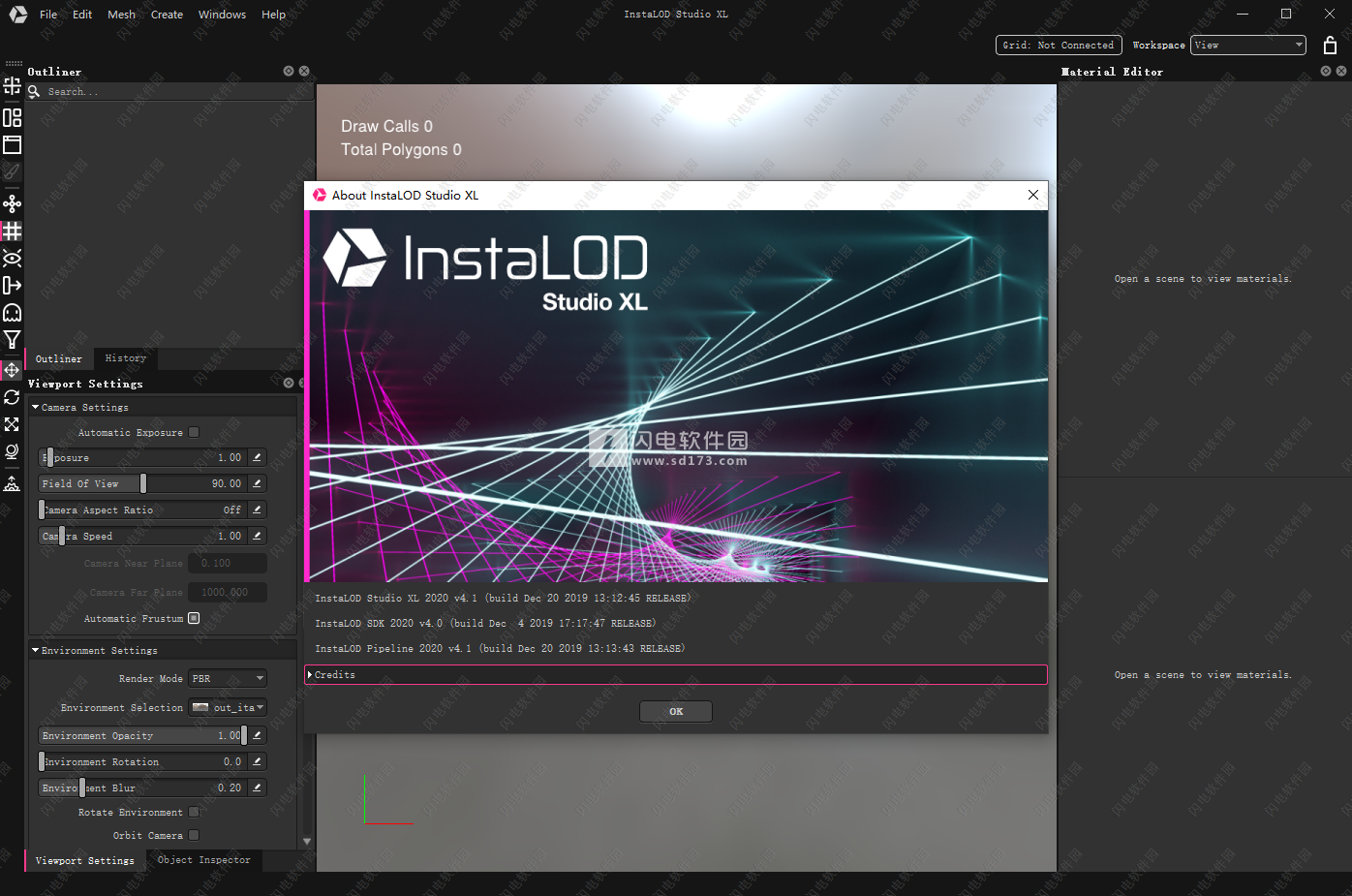Click the grayed-out brush tool icon
The height and width of the screenshot is (896, 1352).
[12, 172]
